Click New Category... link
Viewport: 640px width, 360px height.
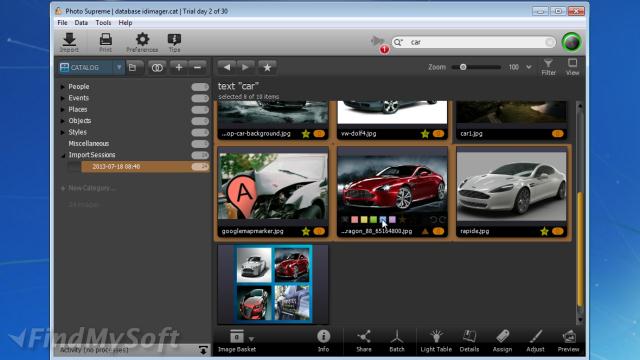point(91,188)
